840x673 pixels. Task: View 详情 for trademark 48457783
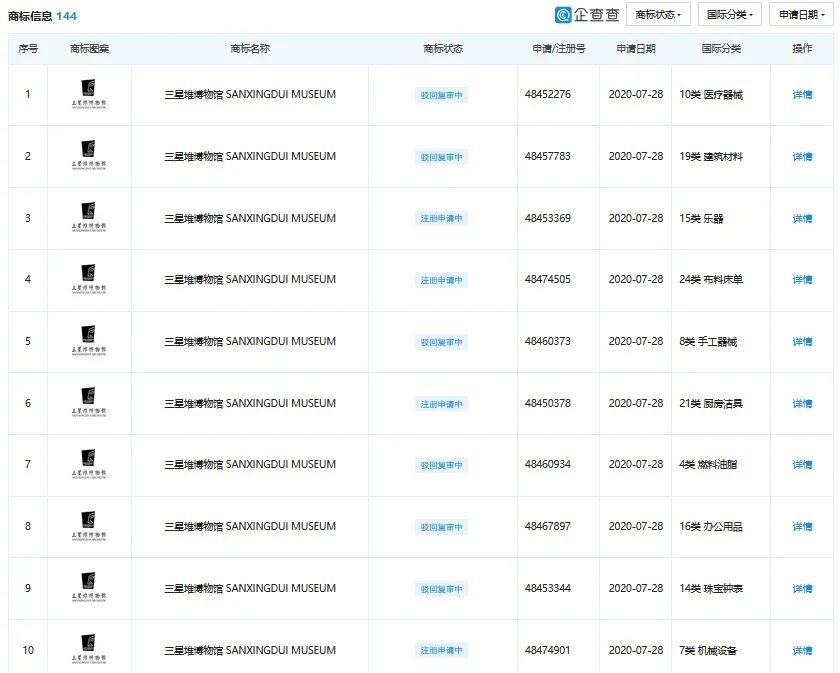pyautogui.click(x=802, y=156)
